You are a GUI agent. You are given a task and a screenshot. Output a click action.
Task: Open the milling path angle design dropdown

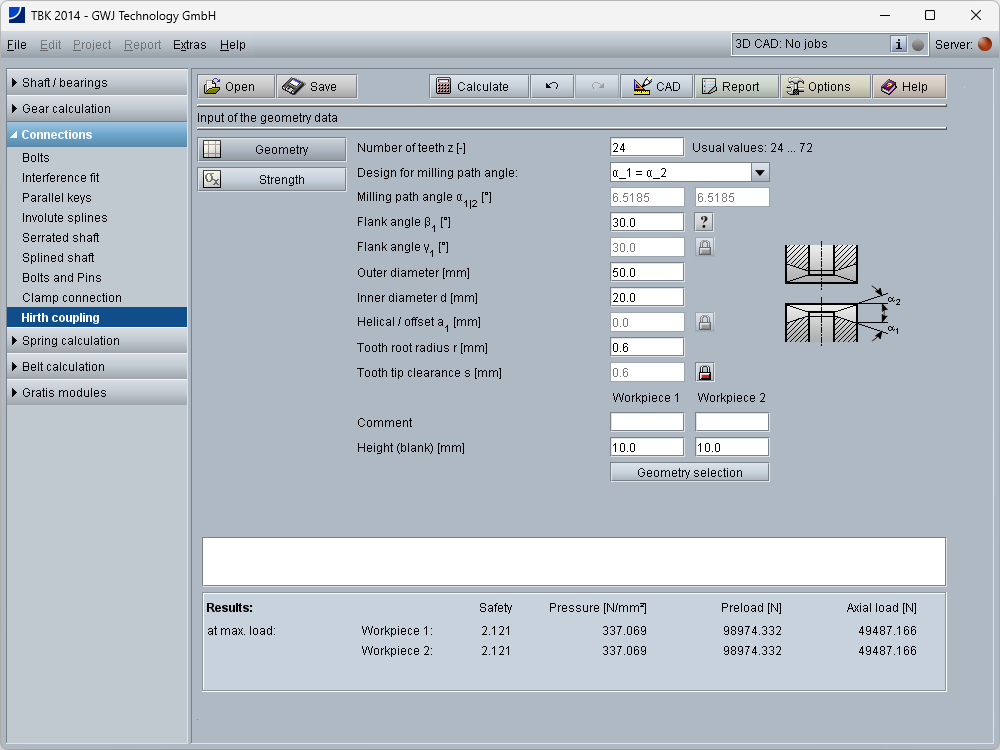tap(759, 173)
